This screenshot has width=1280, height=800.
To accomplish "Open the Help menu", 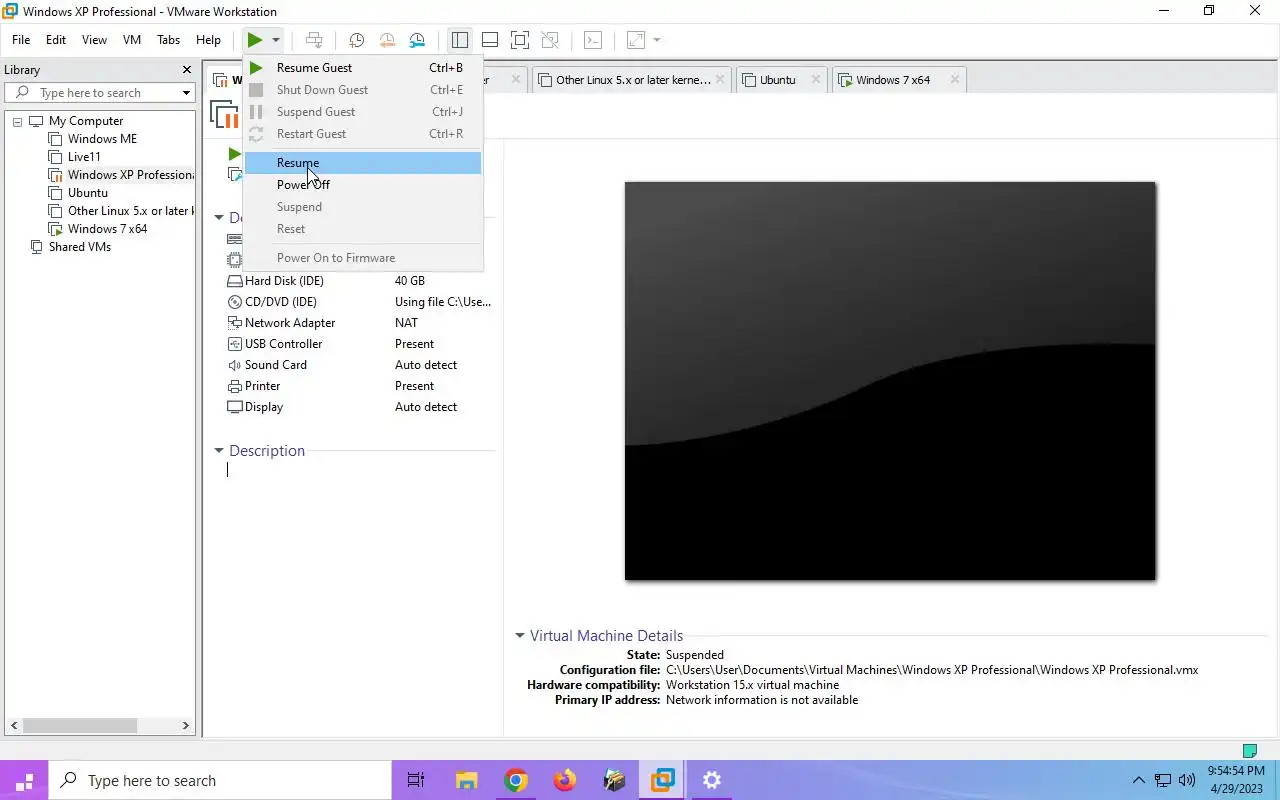I will click(x=208, y=40).
